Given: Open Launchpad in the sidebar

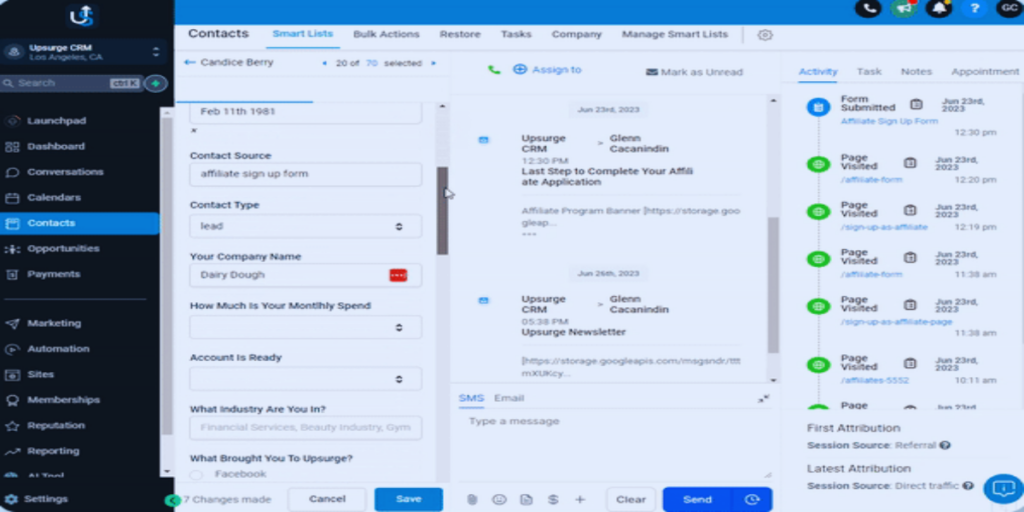Looking at the screenshot, I should point(56,121).
